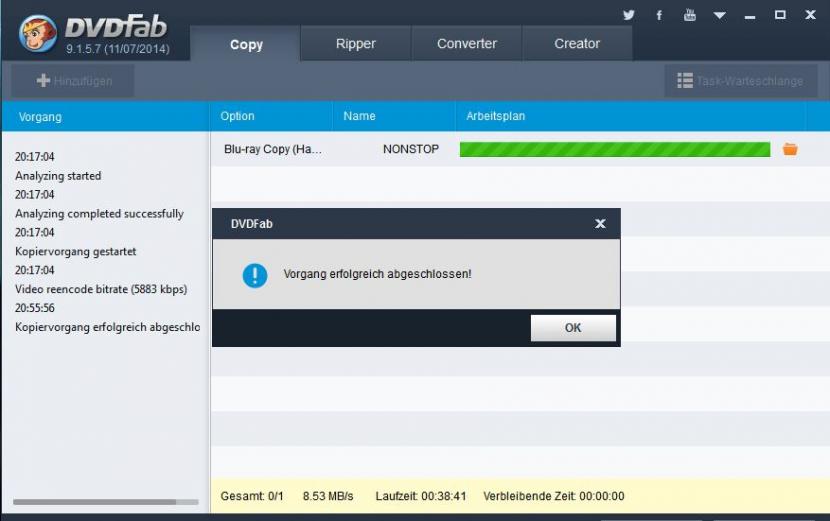Go to the Creator tab
The height and width of the screenshot is (521, 830).
pos(577,44)
